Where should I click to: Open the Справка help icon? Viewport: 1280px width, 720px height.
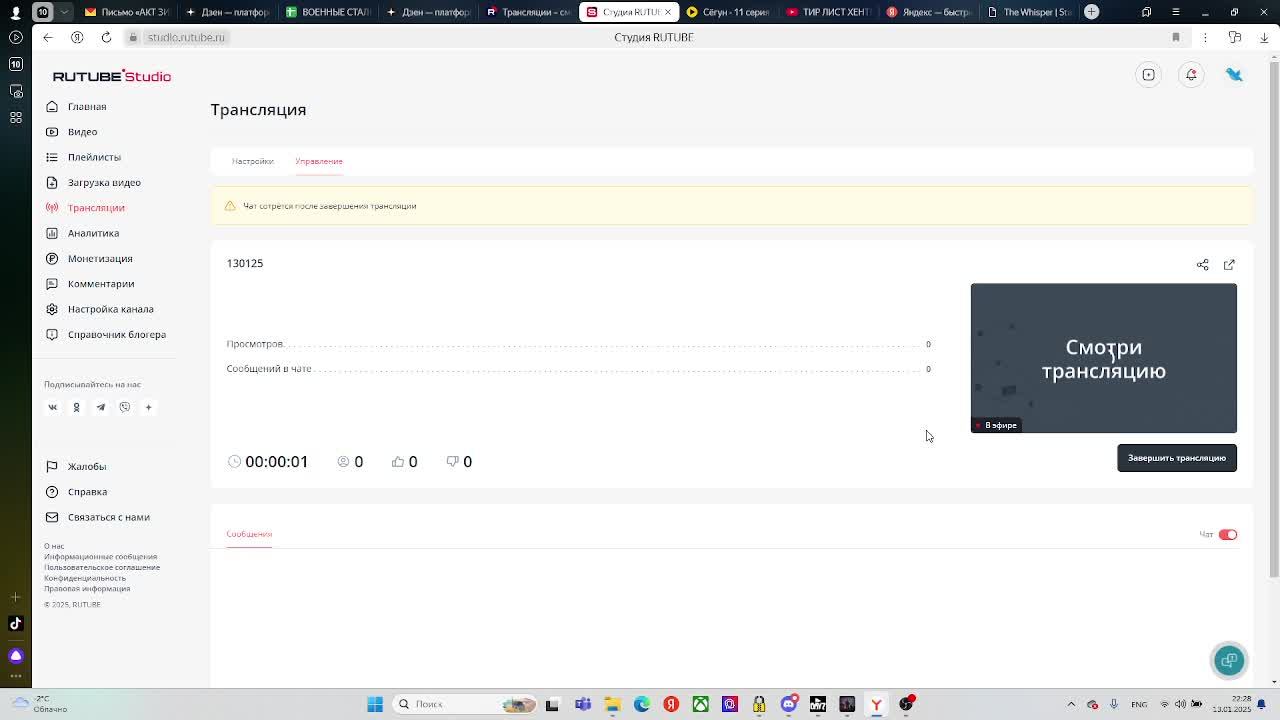[52, 492]
